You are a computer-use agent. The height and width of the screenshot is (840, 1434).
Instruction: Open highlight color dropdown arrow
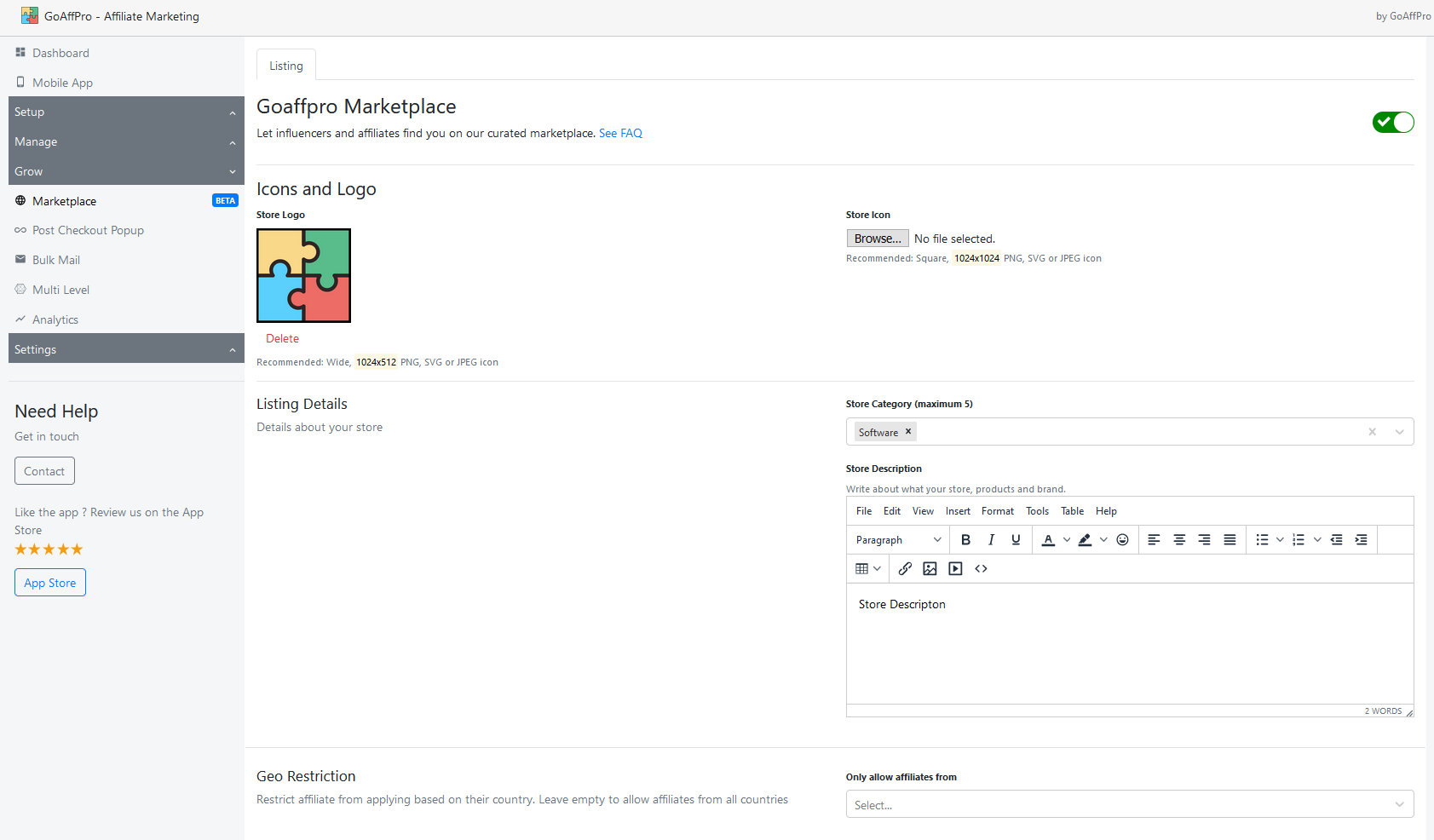click(1103, 539)
